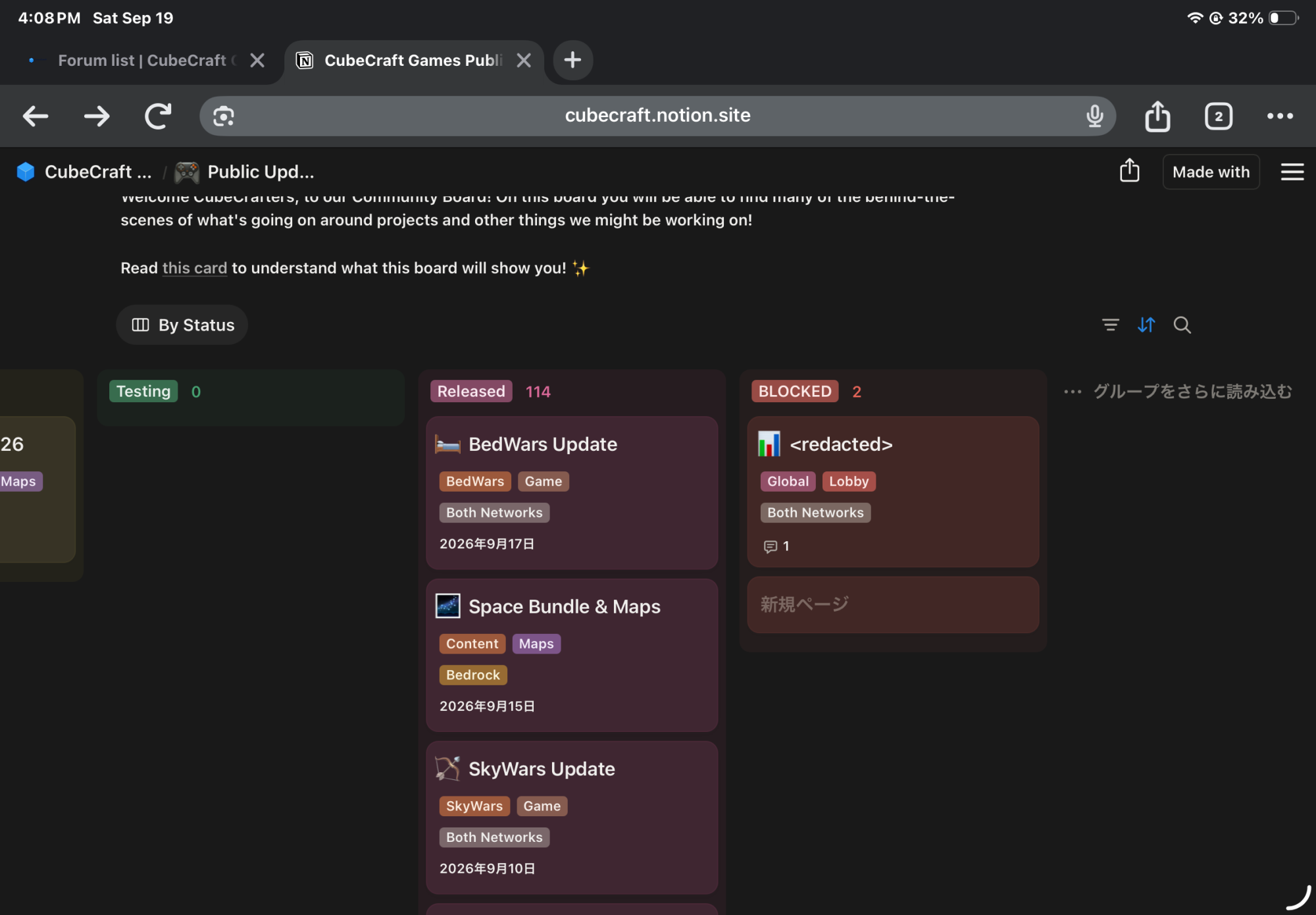Open the BedWars Update card
This screenshot has width=1316, height=915.
click(572, 492)
